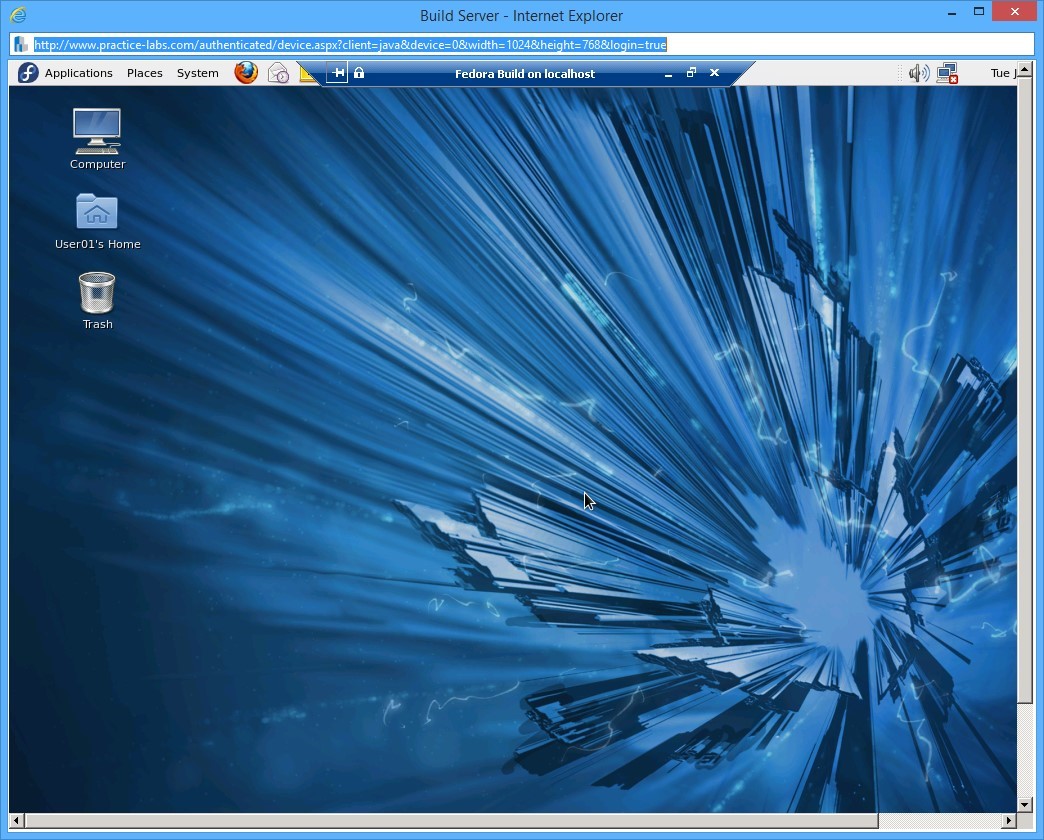Click the speaker volume icon in the tray
The width and height of the screenshot is (1044, 840).
(x=918, y=72)
